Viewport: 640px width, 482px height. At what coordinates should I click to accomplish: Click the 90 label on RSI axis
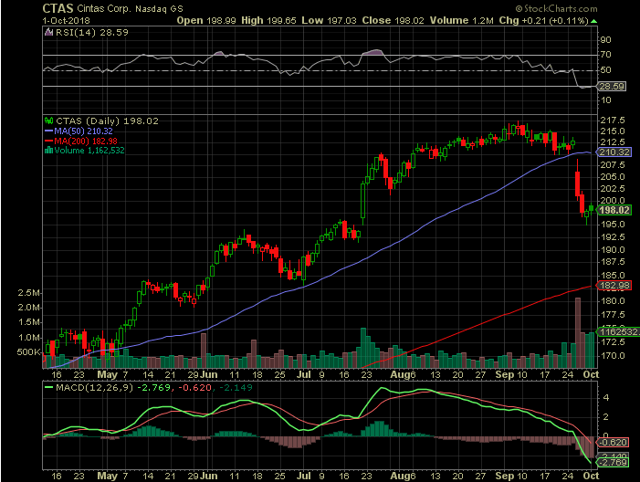606,40
